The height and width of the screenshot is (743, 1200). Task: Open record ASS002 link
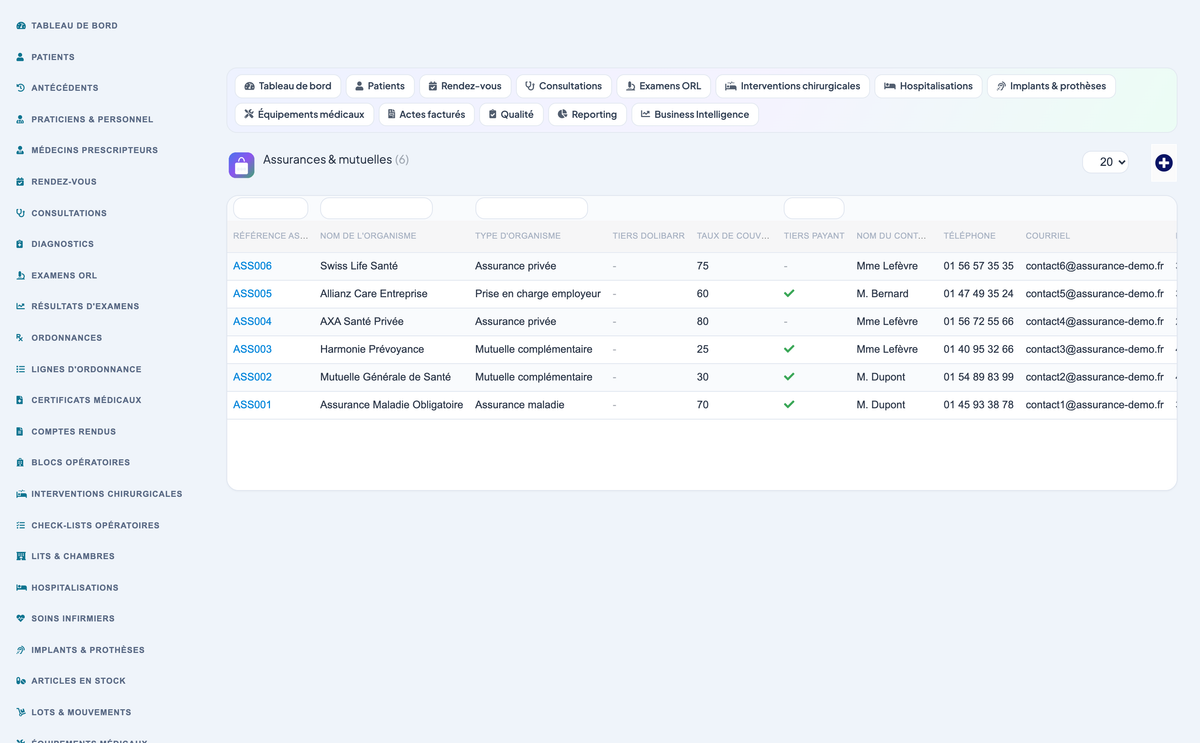click(x=252, y=377)
